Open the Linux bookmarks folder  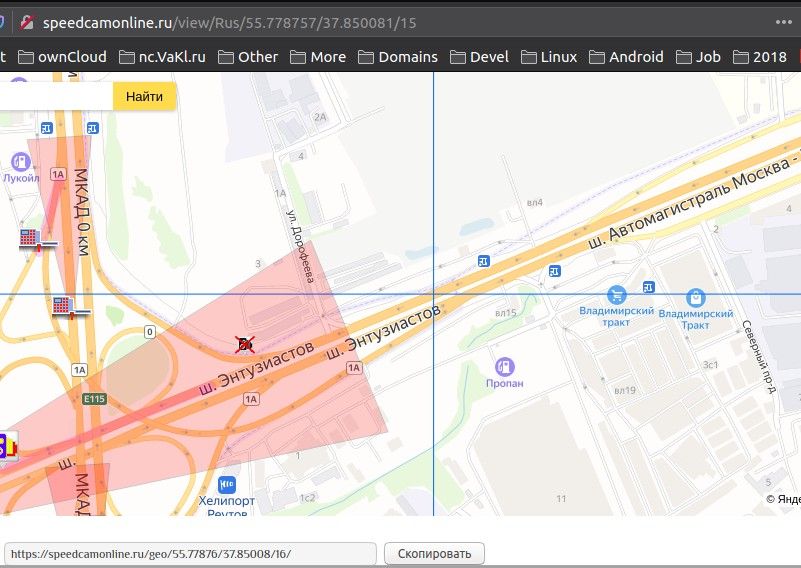pyautogui.click(x=548, y=57)
